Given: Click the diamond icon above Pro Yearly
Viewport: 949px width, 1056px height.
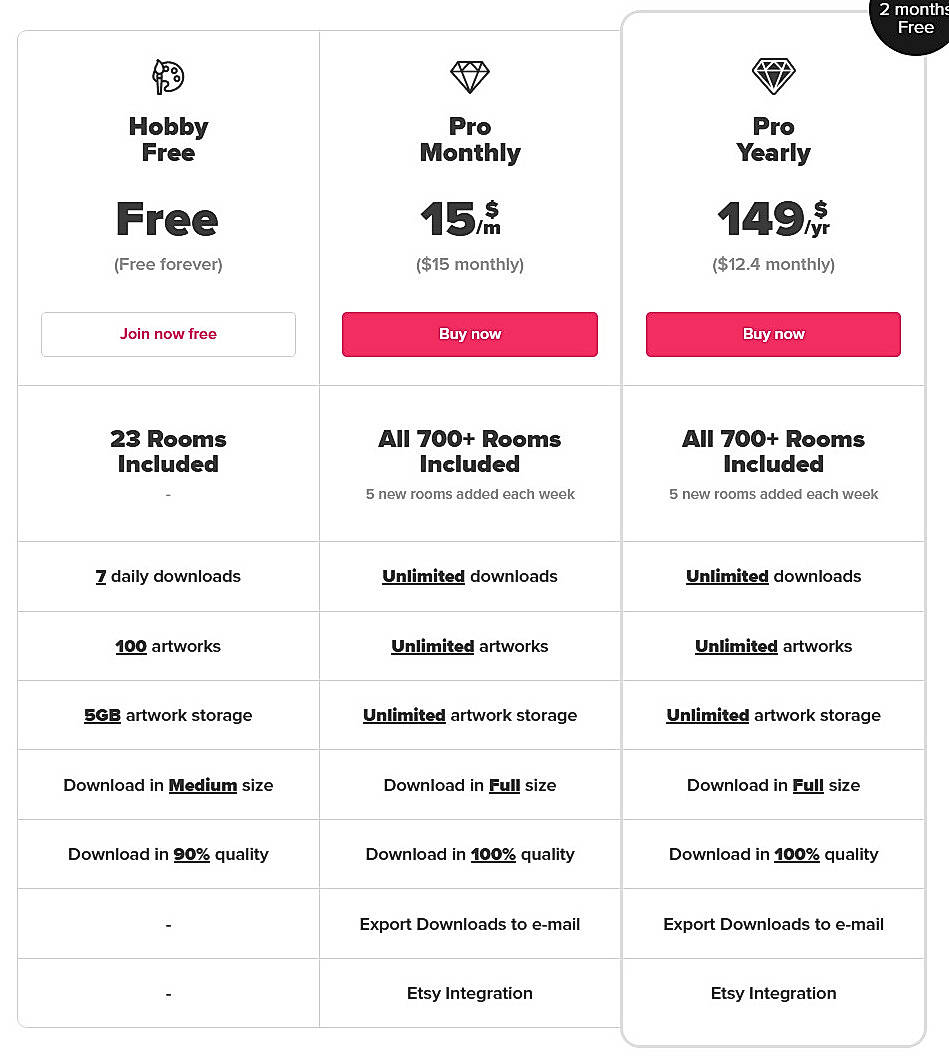Looking at the screenshot, I should pyautogui.click(x=773, y=76).
